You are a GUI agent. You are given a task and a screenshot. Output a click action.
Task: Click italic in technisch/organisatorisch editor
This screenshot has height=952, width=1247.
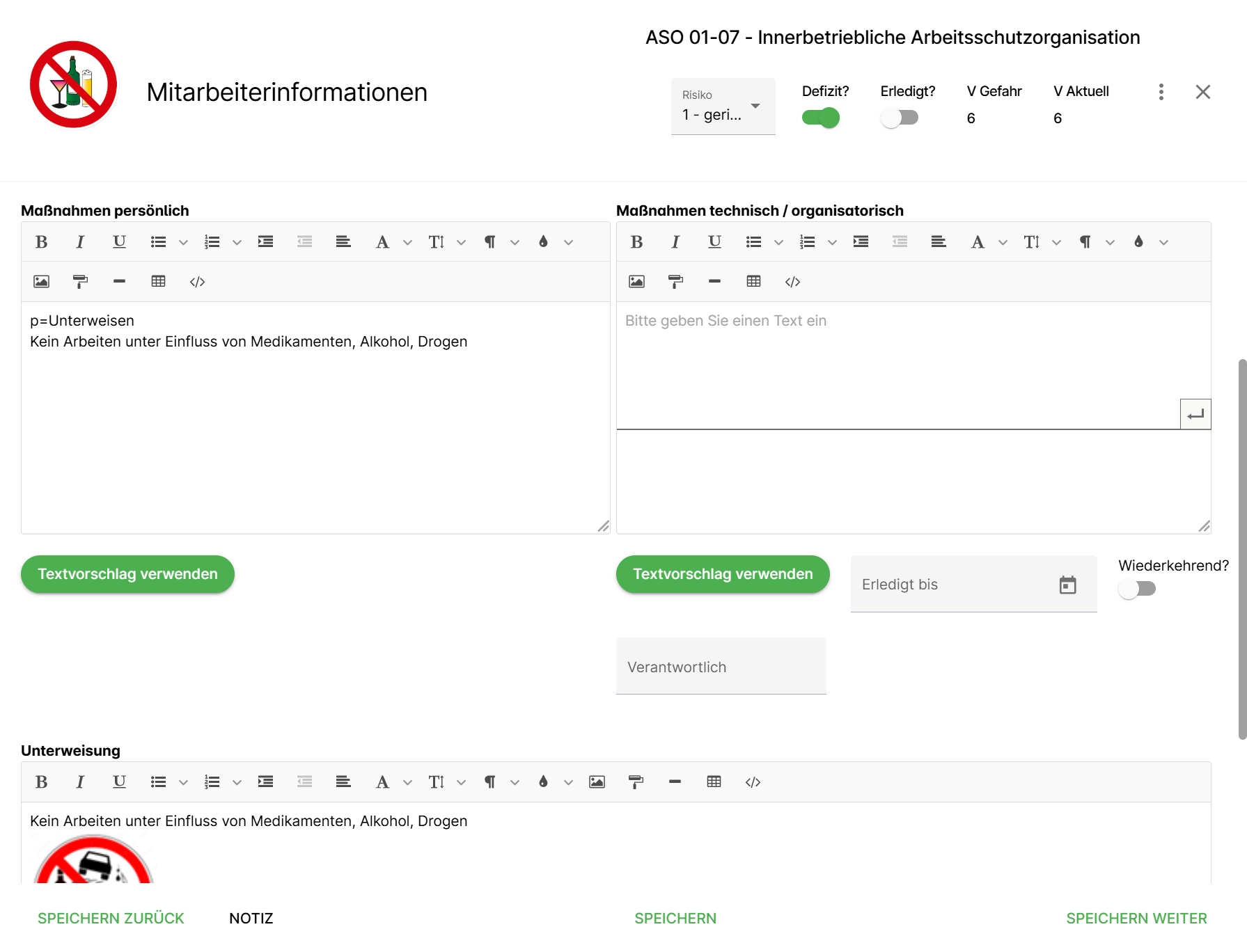pos(675,242)
